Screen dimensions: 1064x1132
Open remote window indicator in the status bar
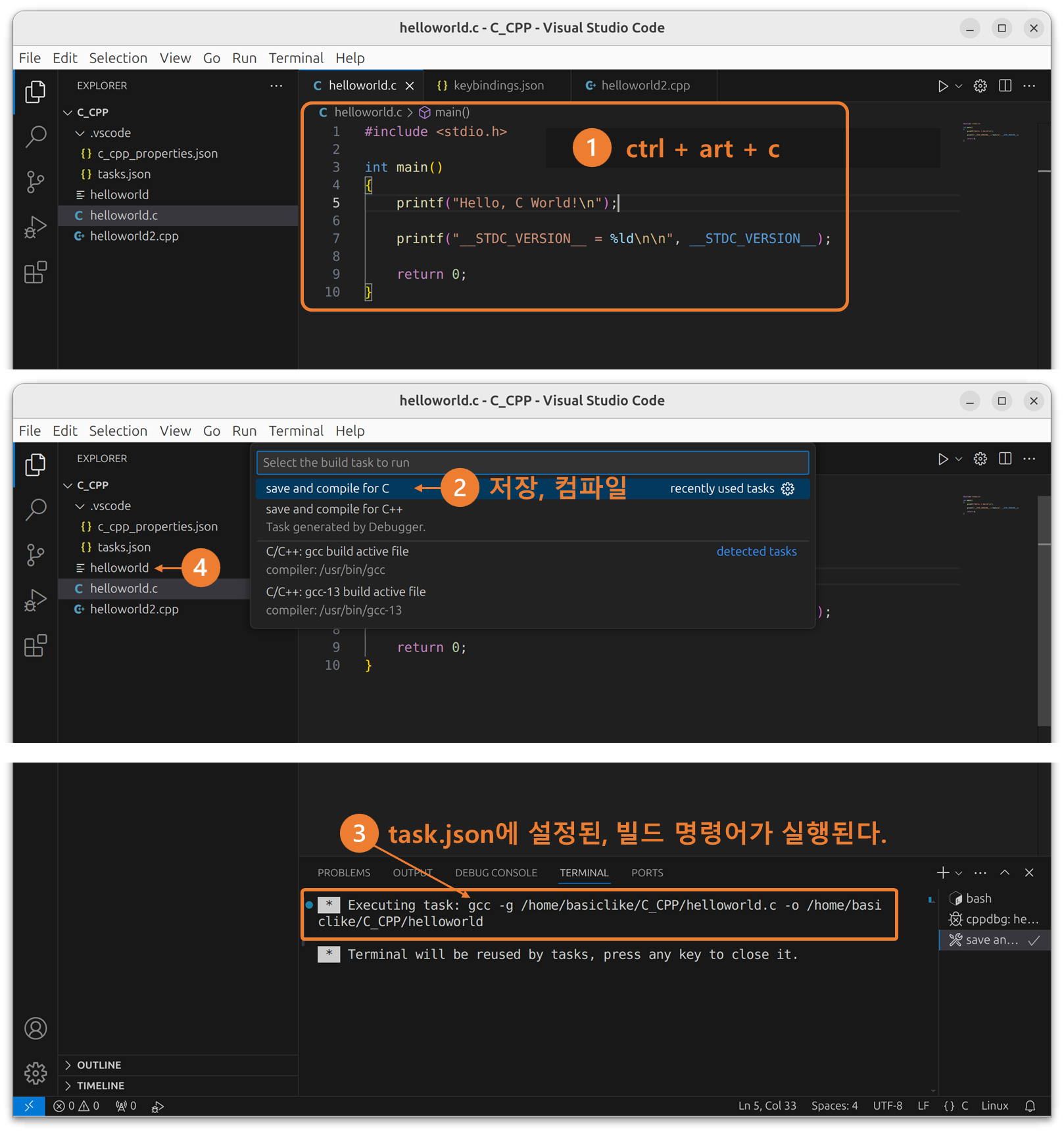pyautogui.click(x=29, y=1106)
